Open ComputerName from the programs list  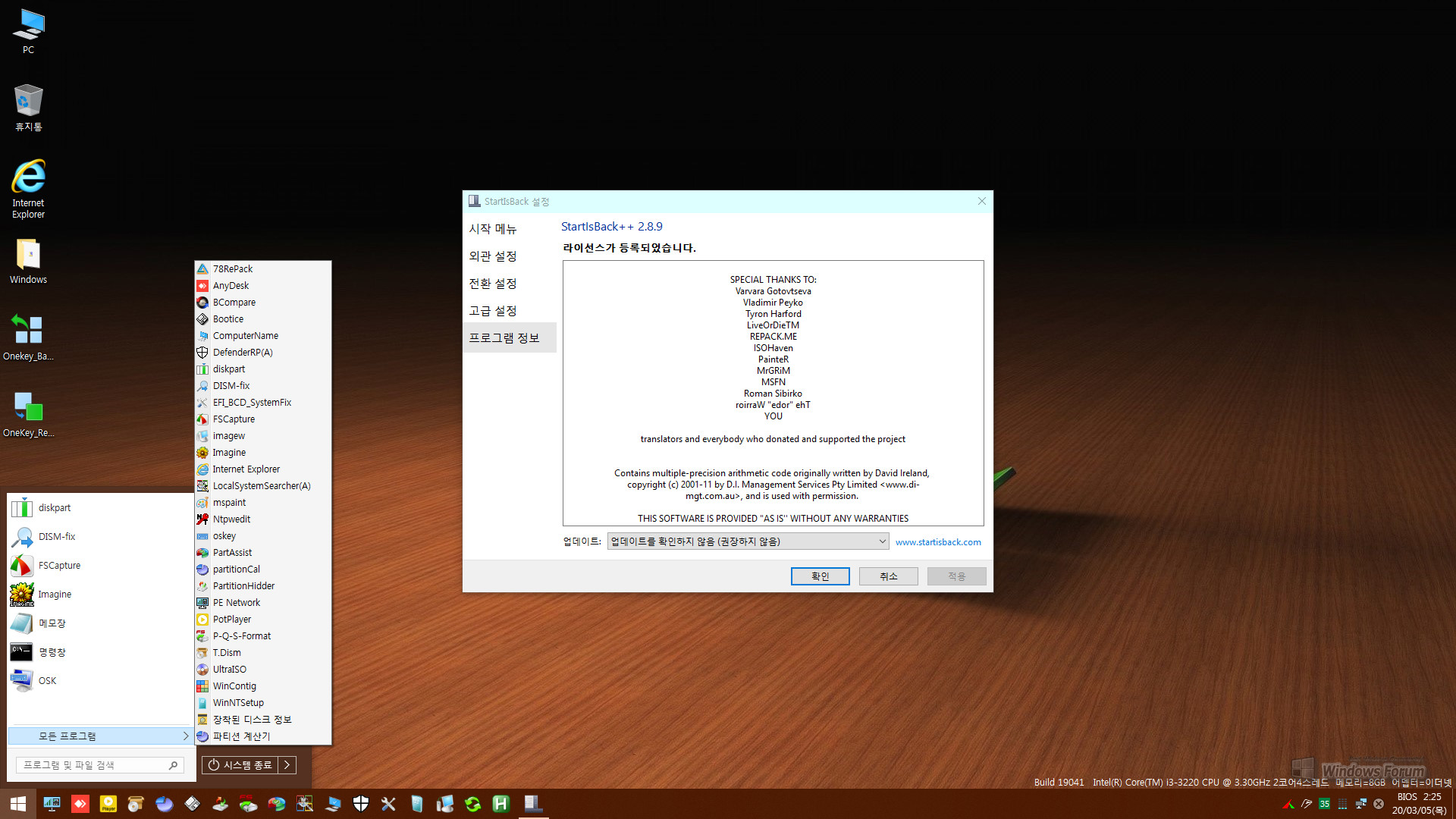(x=262, y=336)
